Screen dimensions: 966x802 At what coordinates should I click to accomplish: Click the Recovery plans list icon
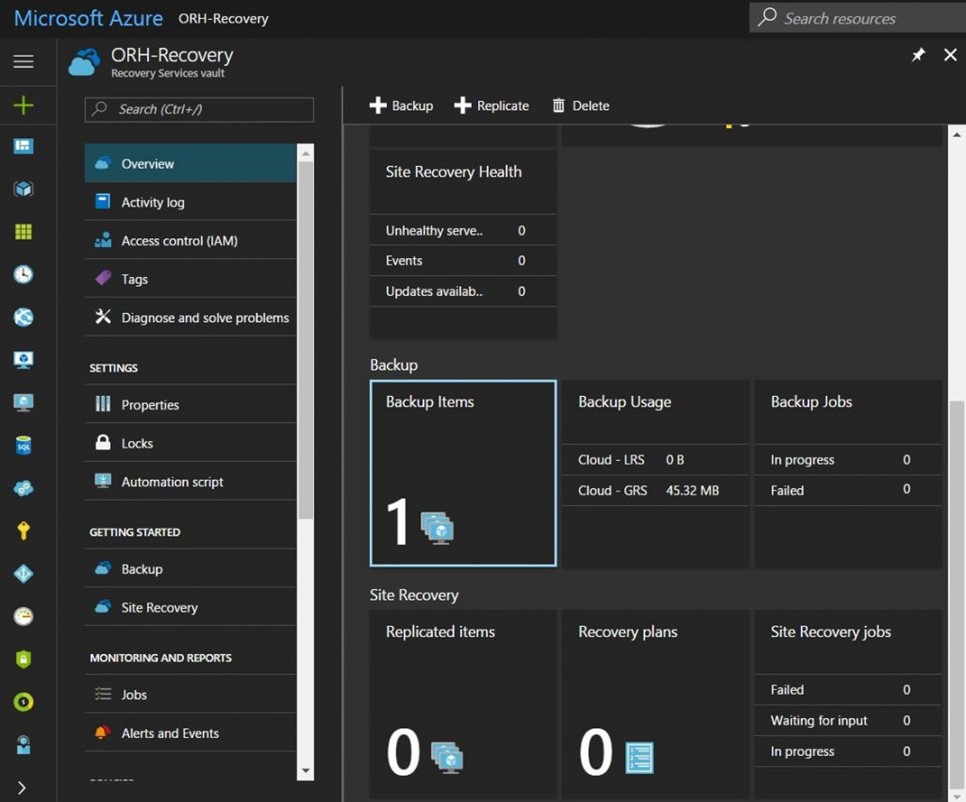tap(639, 757)
